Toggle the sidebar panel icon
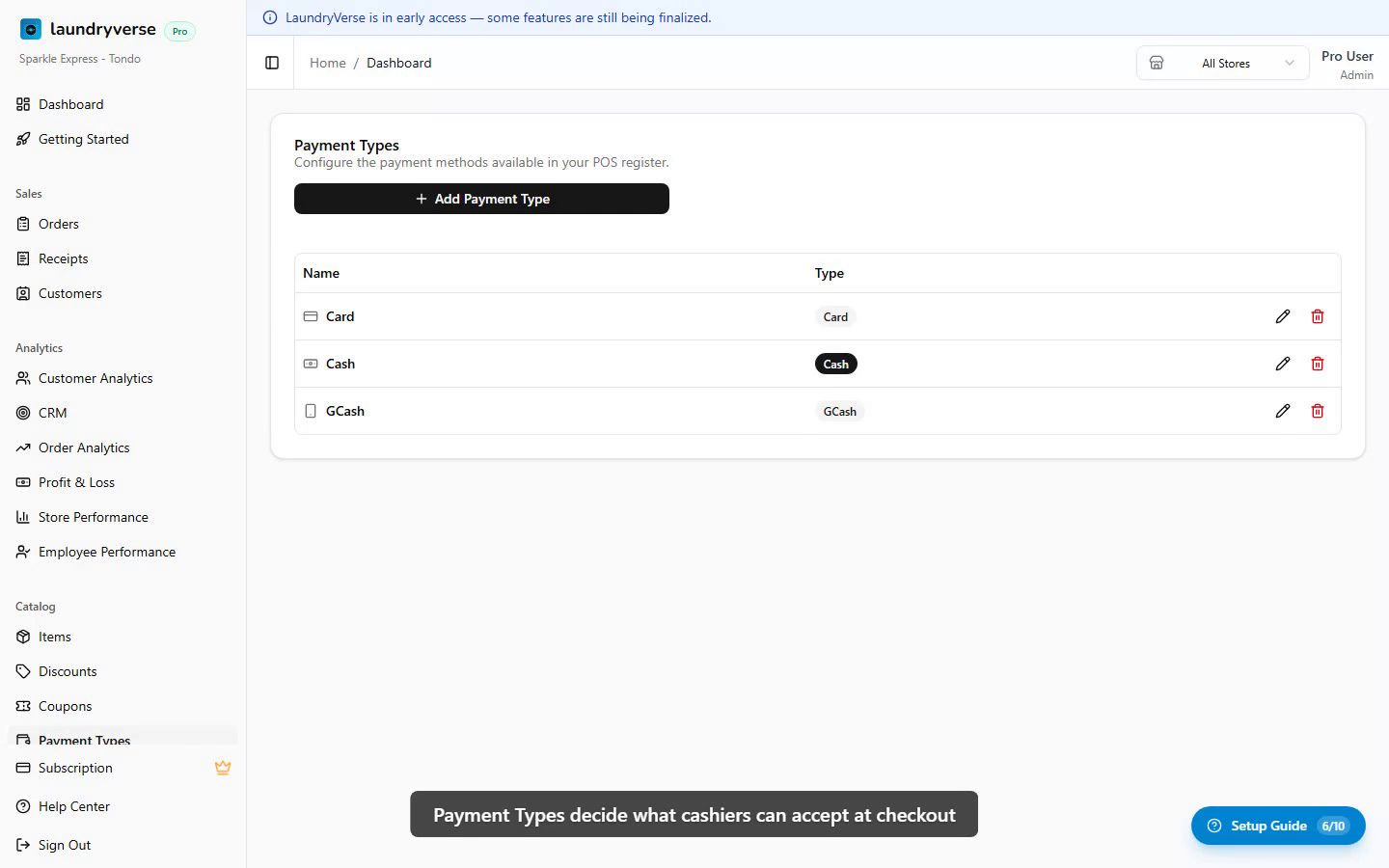 [272, 63]
